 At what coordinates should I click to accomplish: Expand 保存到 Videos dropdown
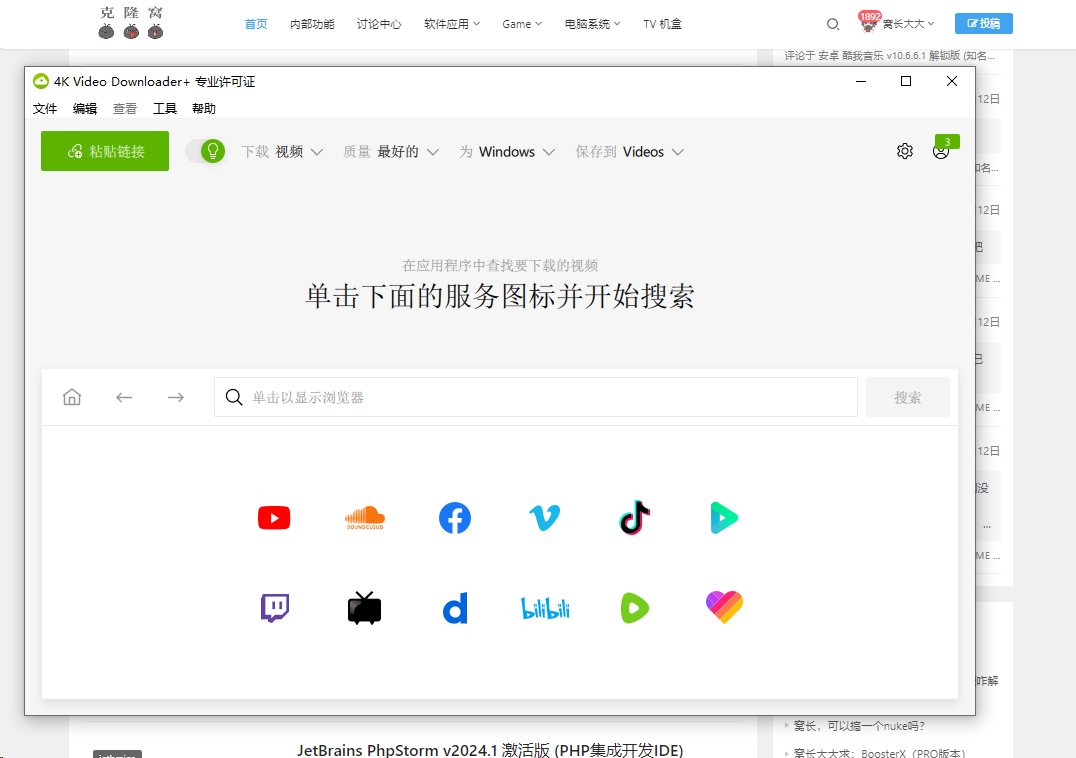click(629, 152)
